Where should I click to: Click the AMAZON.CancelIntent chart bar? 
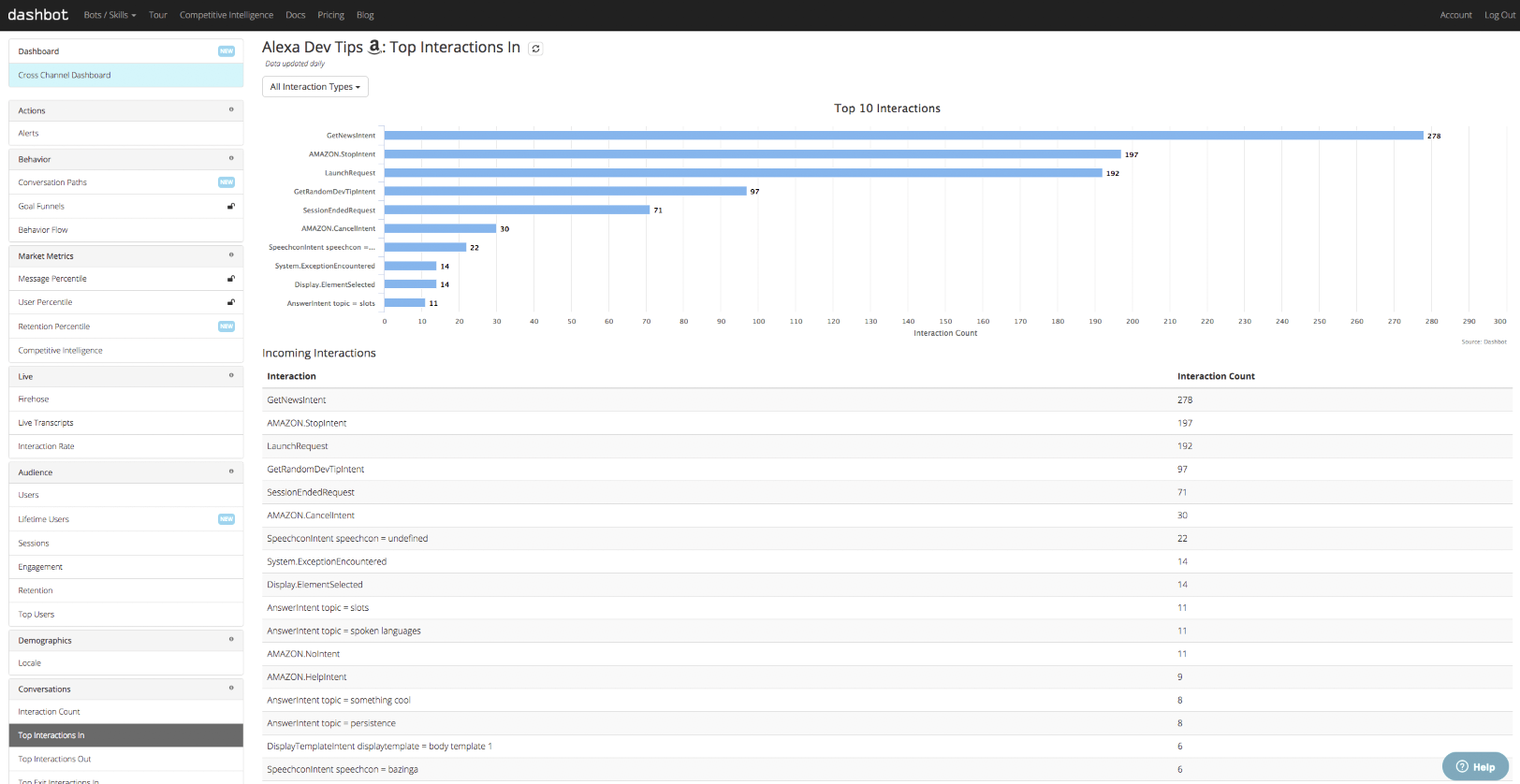point(440,228)
